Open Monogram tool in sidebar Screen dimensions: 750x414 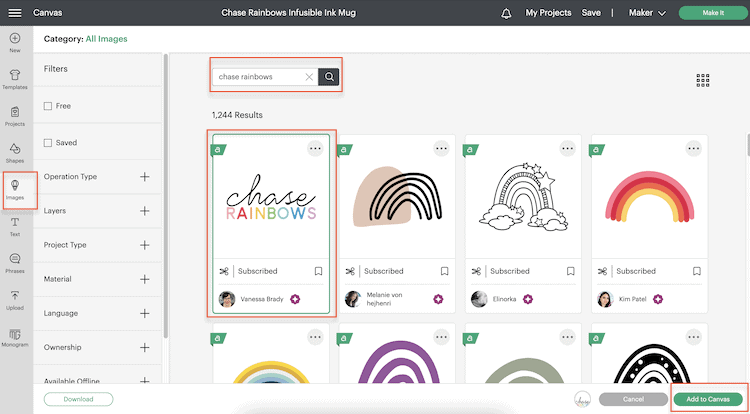15,337
